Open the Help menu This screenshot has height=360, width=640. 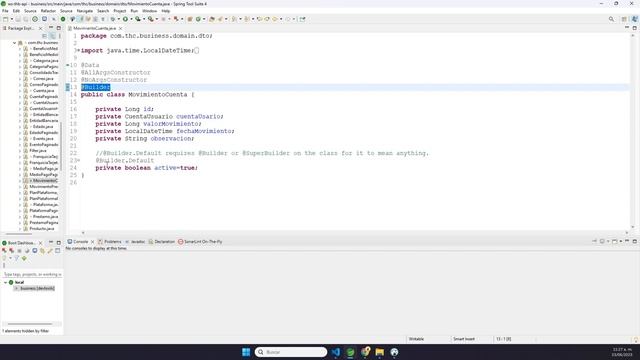pyautogui.click(x=165, y=11)
